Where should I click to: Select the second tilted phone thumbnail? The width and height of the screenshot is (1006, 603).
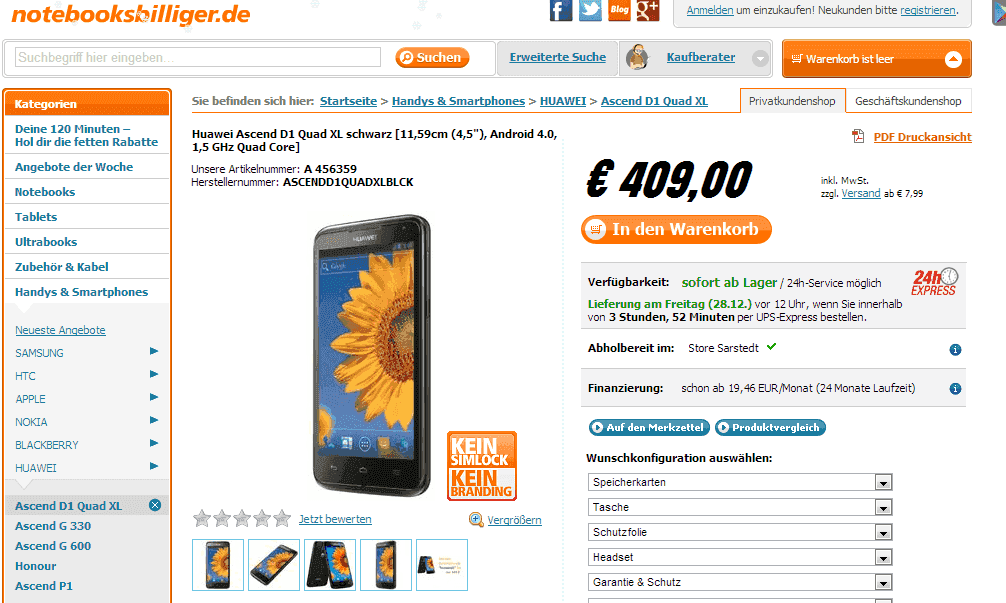coord(274,565)
